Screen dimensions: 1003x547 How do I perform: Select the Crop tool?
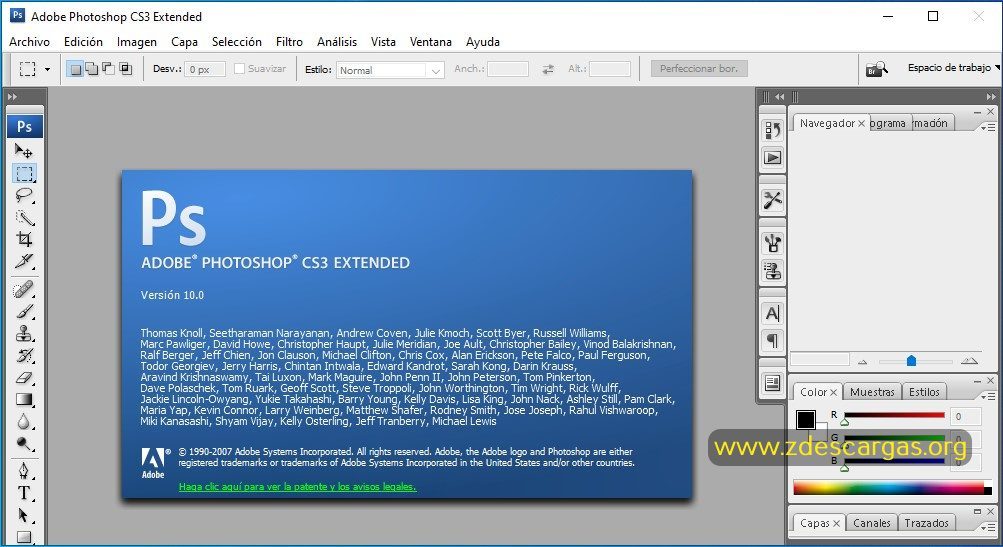24,239
